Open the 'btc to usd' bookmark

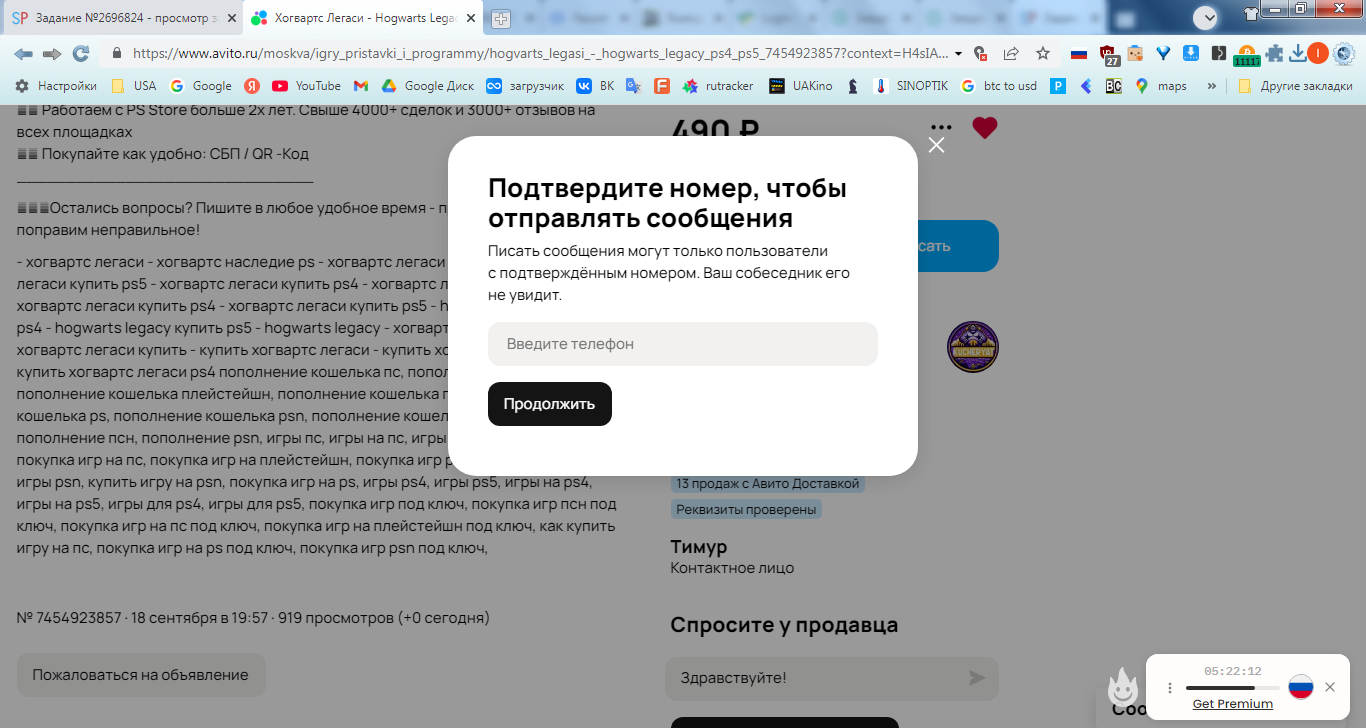coord(998,86)
